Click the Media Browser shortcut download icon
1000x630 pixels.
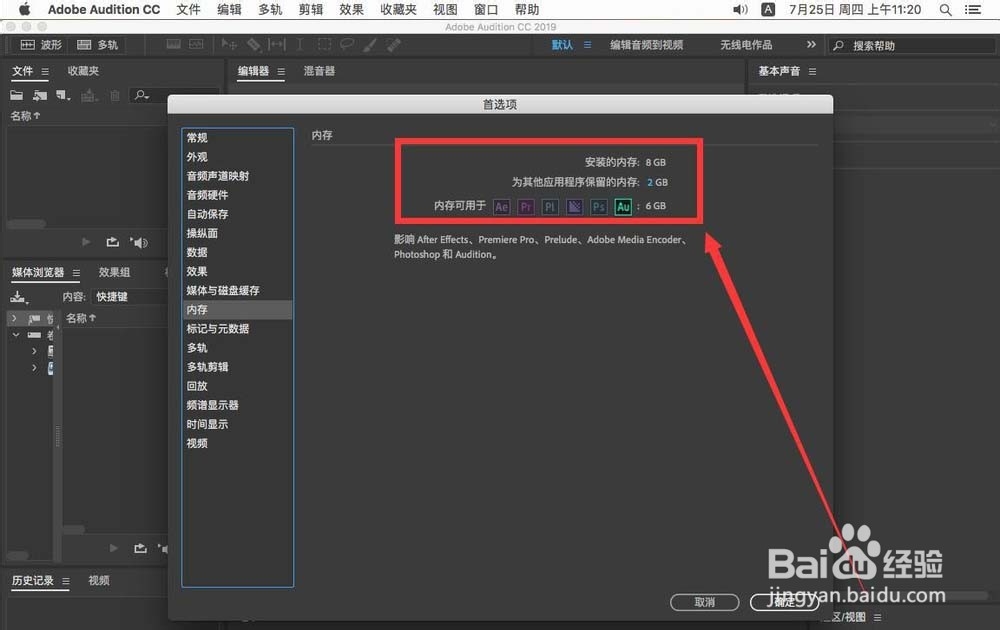click(18, 297)
